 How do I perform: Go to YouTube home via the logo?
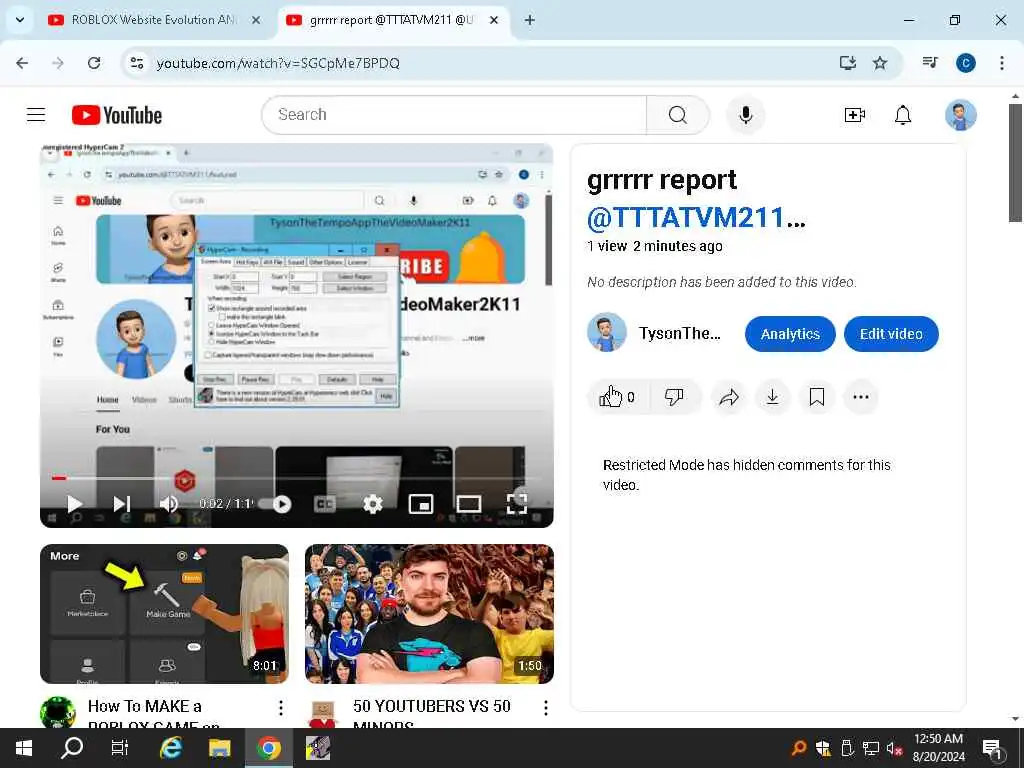tap(117, 115)
